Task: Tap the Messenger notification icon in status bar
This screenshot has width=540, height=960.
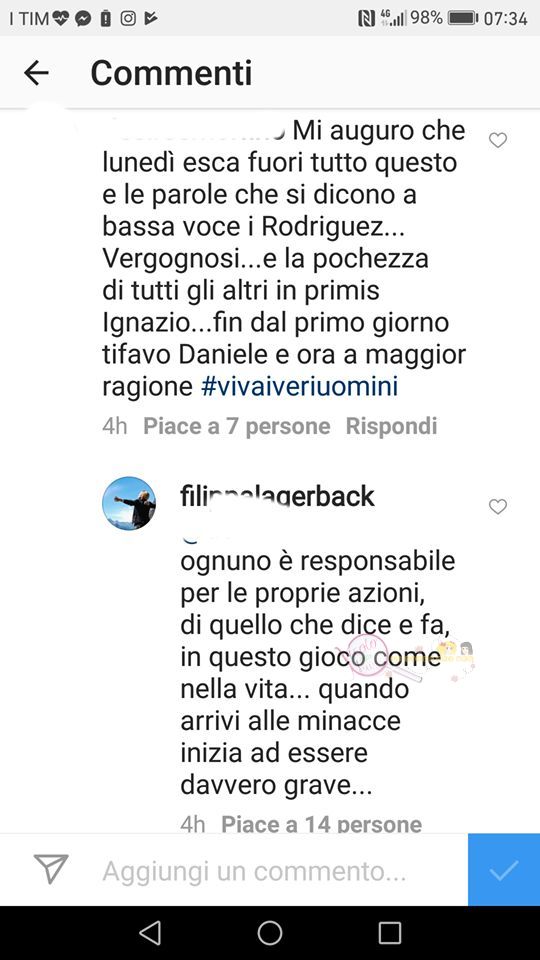Action: 83,19
